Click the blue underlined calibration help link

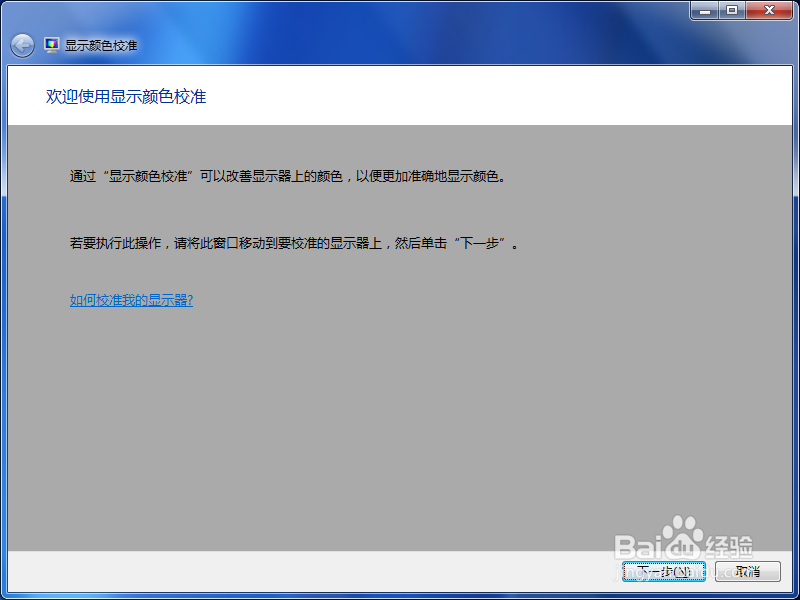coord(131,299)
